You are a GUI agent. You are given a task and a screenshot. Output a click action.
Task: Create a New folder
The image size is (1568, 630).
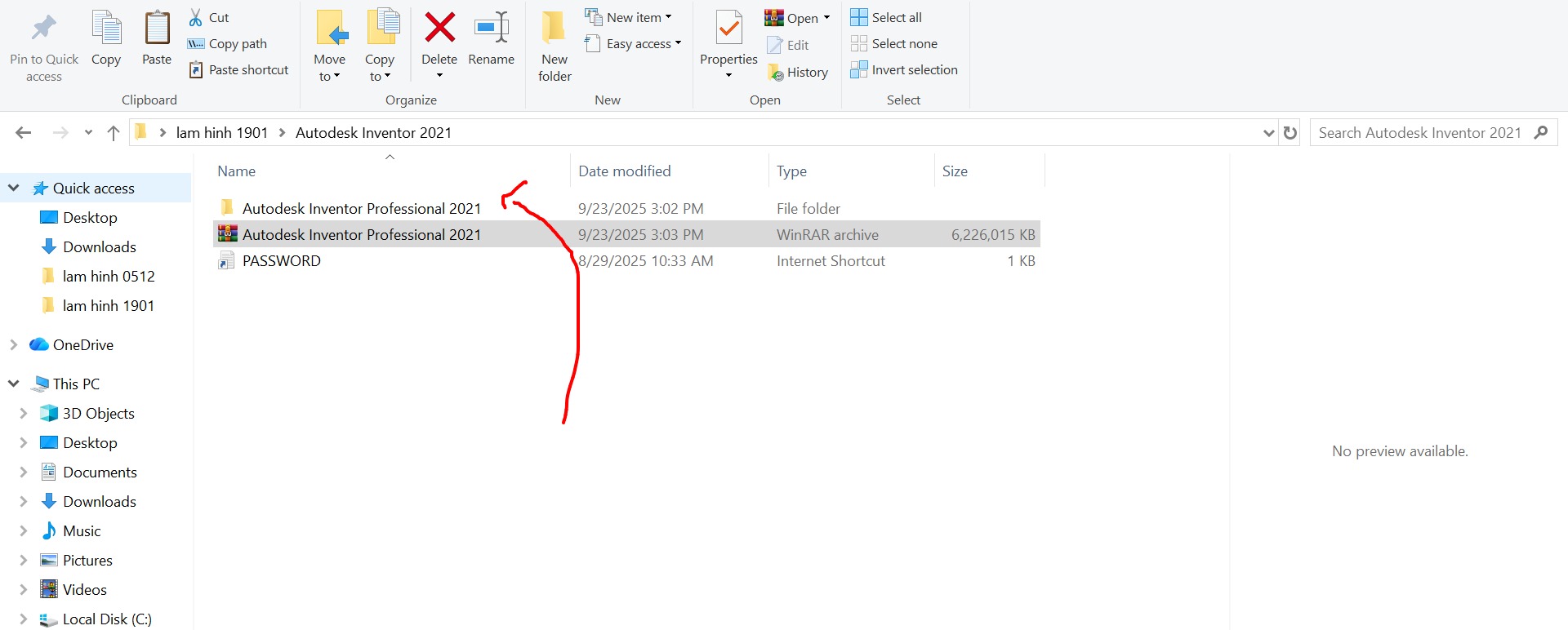point(555,45)
